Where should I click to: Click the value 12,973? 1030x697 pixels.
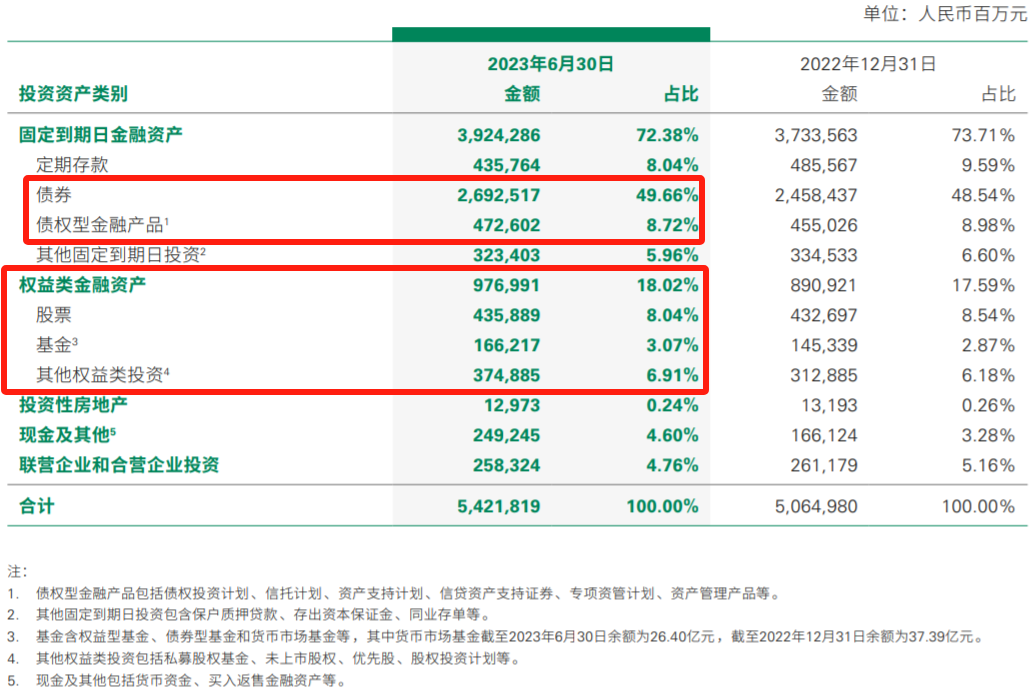coord(512,405)
